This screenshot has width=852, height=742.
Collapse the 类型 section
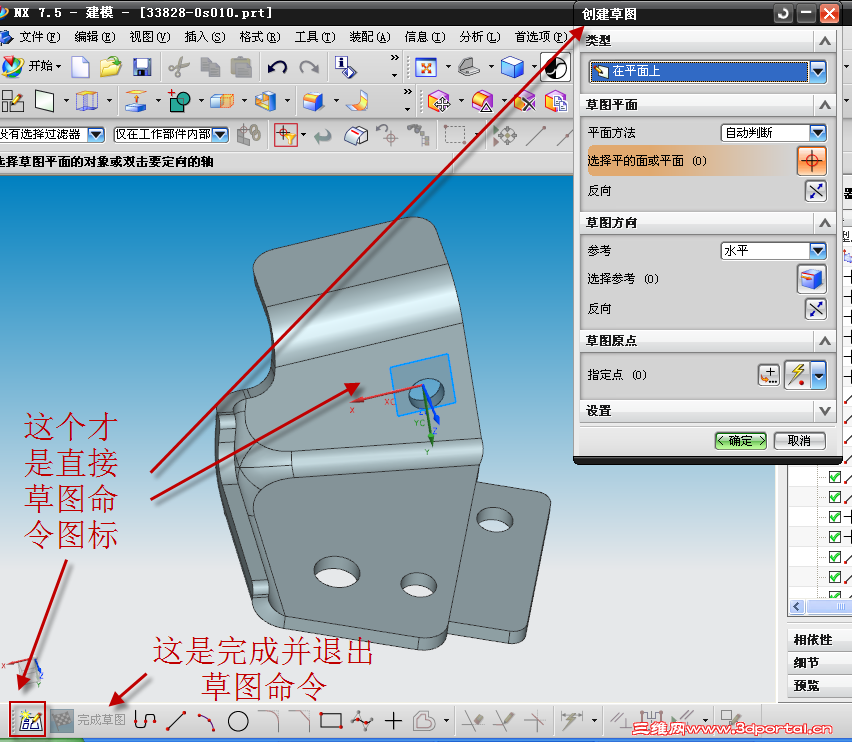click(x=825, y=41)
